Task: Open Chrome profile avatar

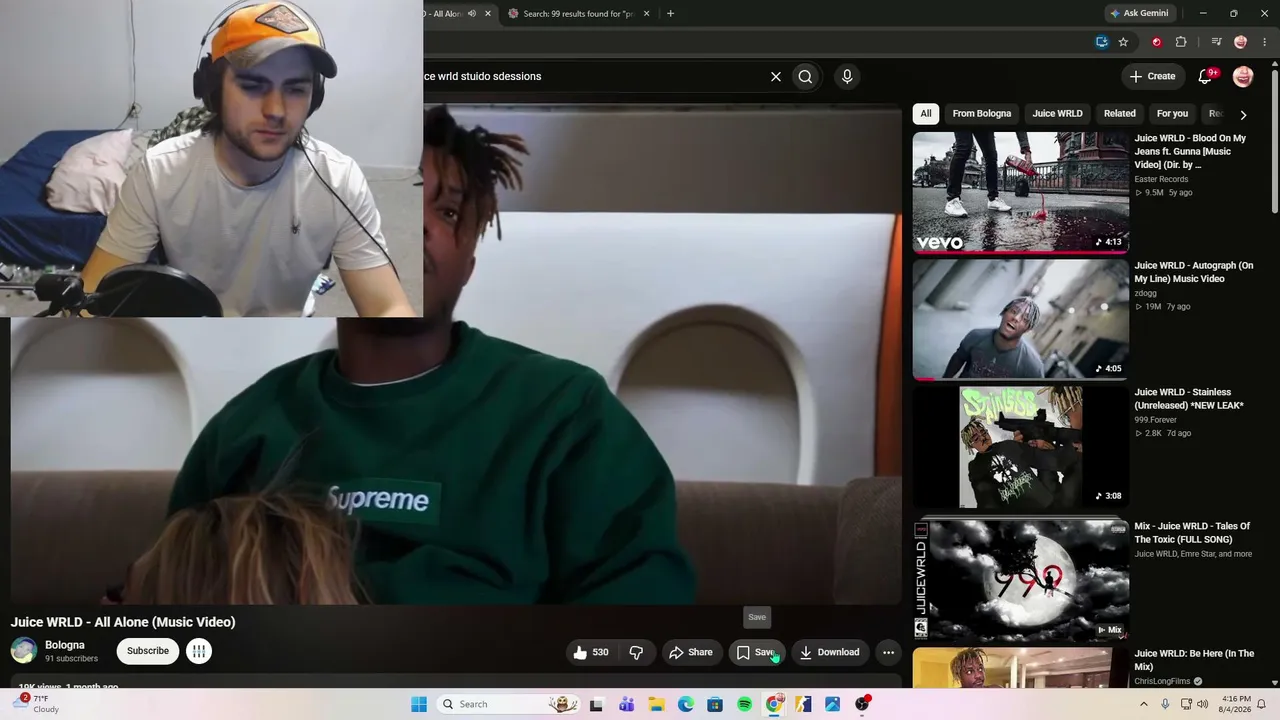Action: tap(1241, 42)
